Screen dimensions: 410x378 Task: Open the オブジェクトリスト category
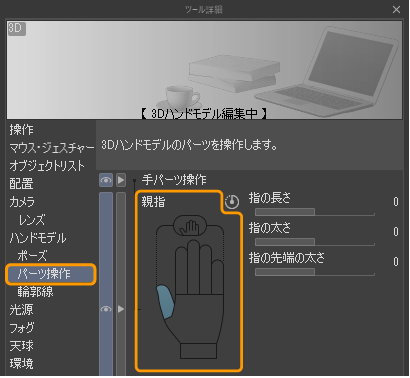[47, 166]
